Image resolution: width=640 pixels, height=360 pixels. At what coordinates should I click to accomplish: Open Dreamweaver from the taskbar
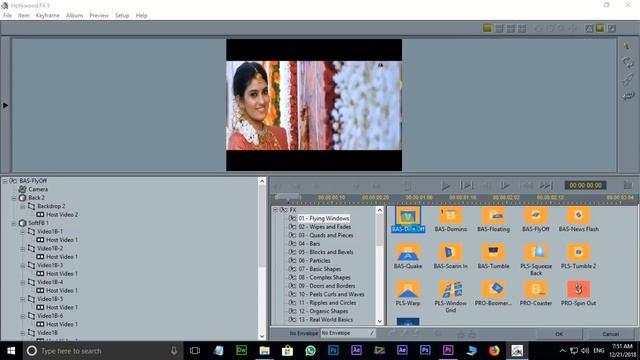point(242,351)
